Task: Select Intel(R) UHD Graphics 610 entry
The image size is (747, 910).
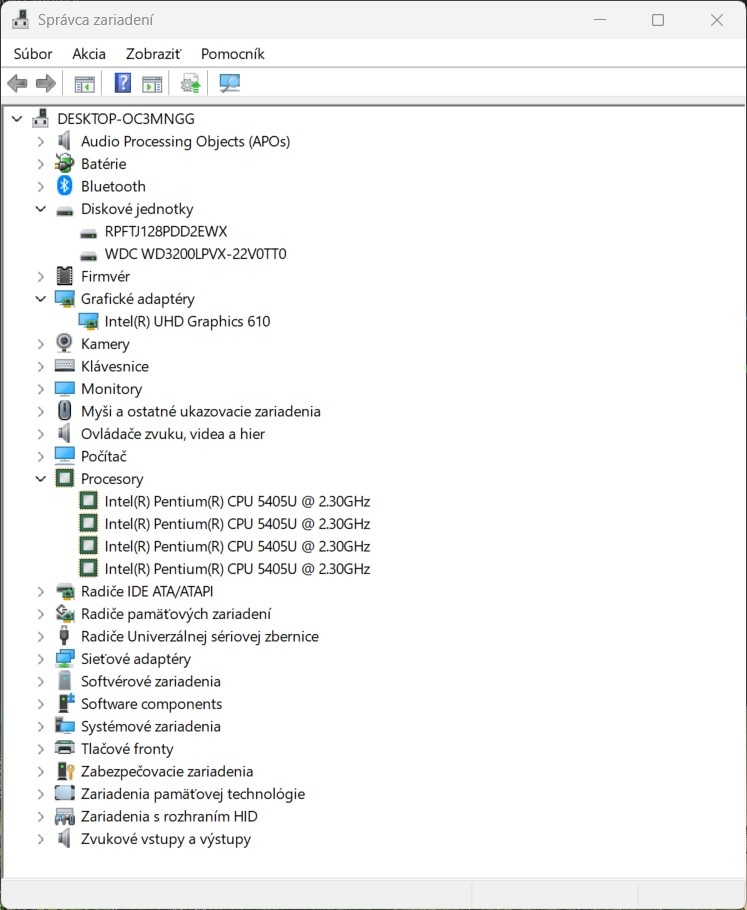Action: (x=187, y=322)
